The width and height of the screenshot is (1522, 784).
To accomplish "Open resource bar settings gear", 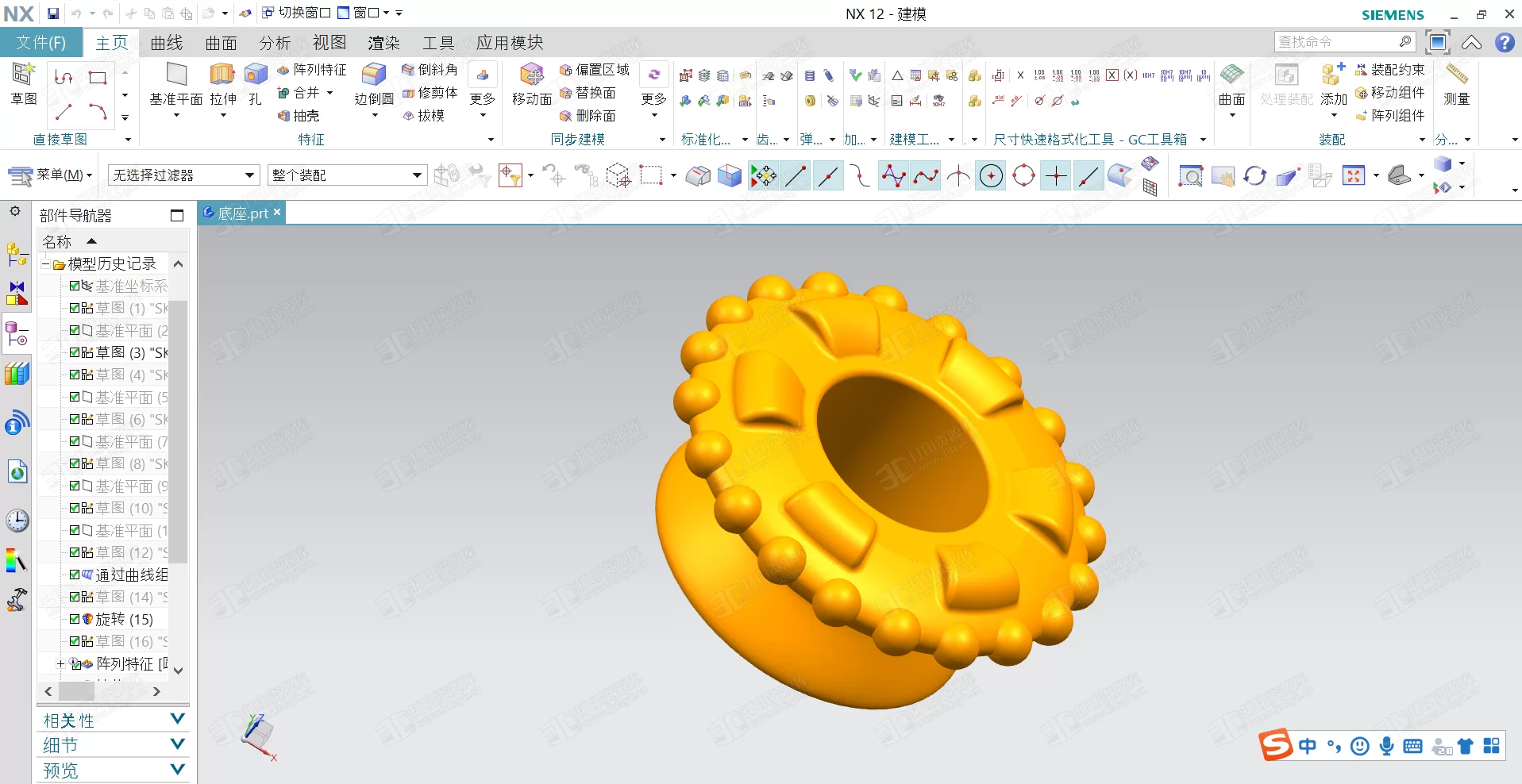I will (x=15, y=211).
